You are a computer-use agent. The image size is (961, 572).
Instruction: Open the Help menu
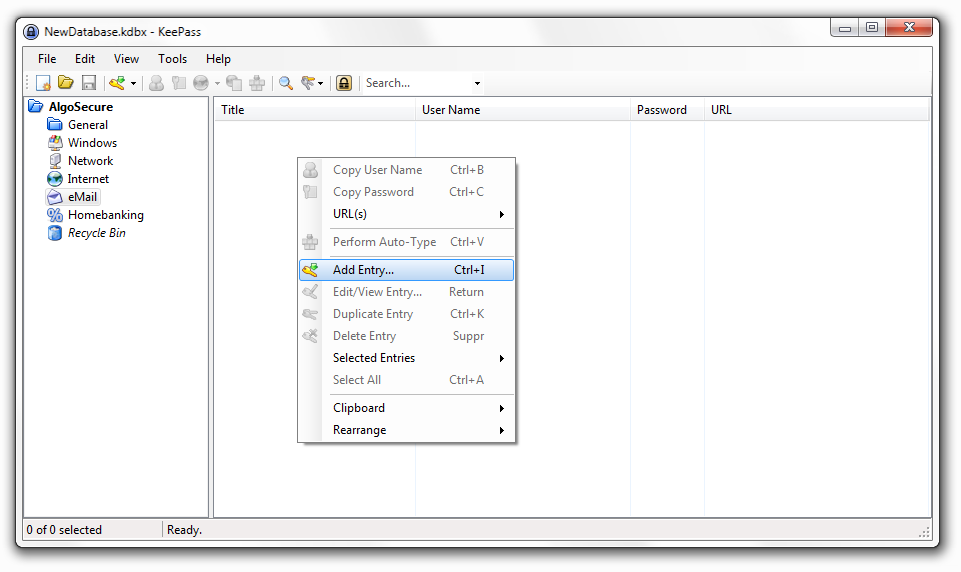click(x=218, y=59)
